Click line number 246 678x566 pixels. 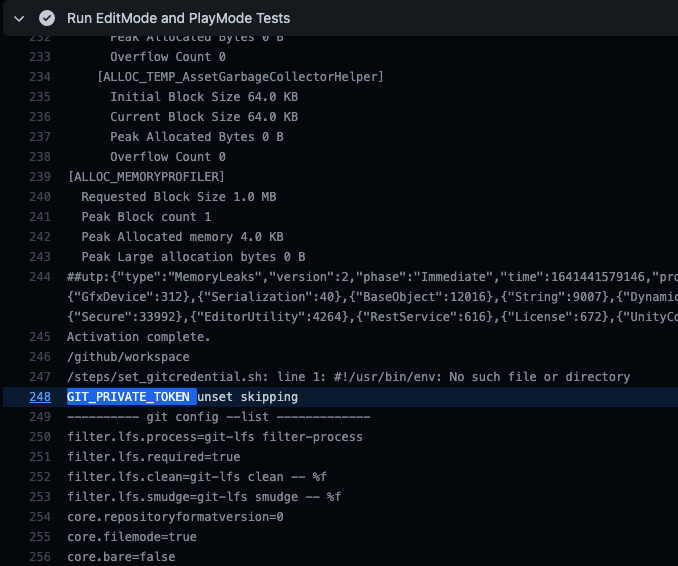coord(40,357)
